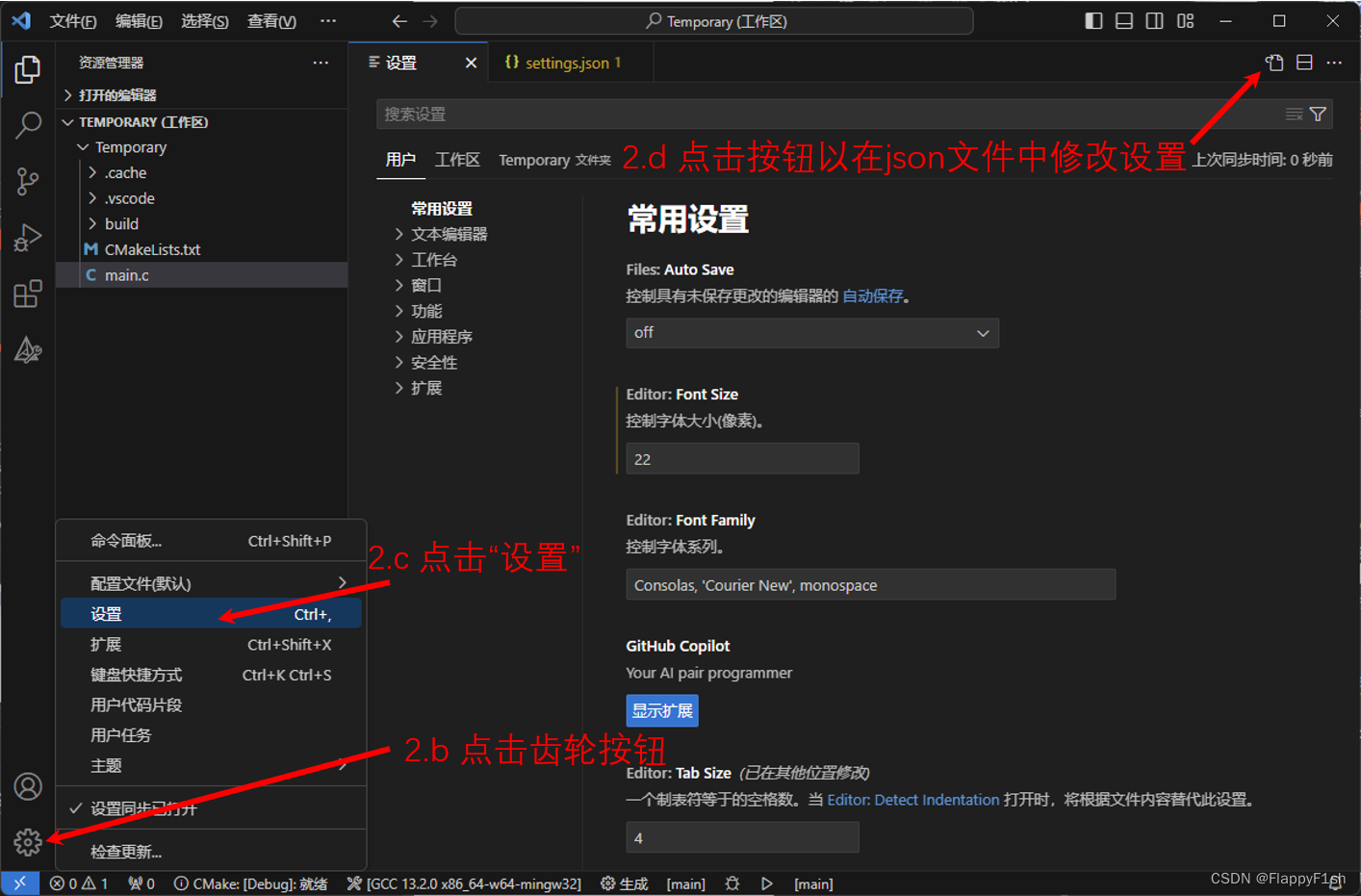Click Customize Layout icon
Screen dimensions: 1361x896
pos(1186,21)
